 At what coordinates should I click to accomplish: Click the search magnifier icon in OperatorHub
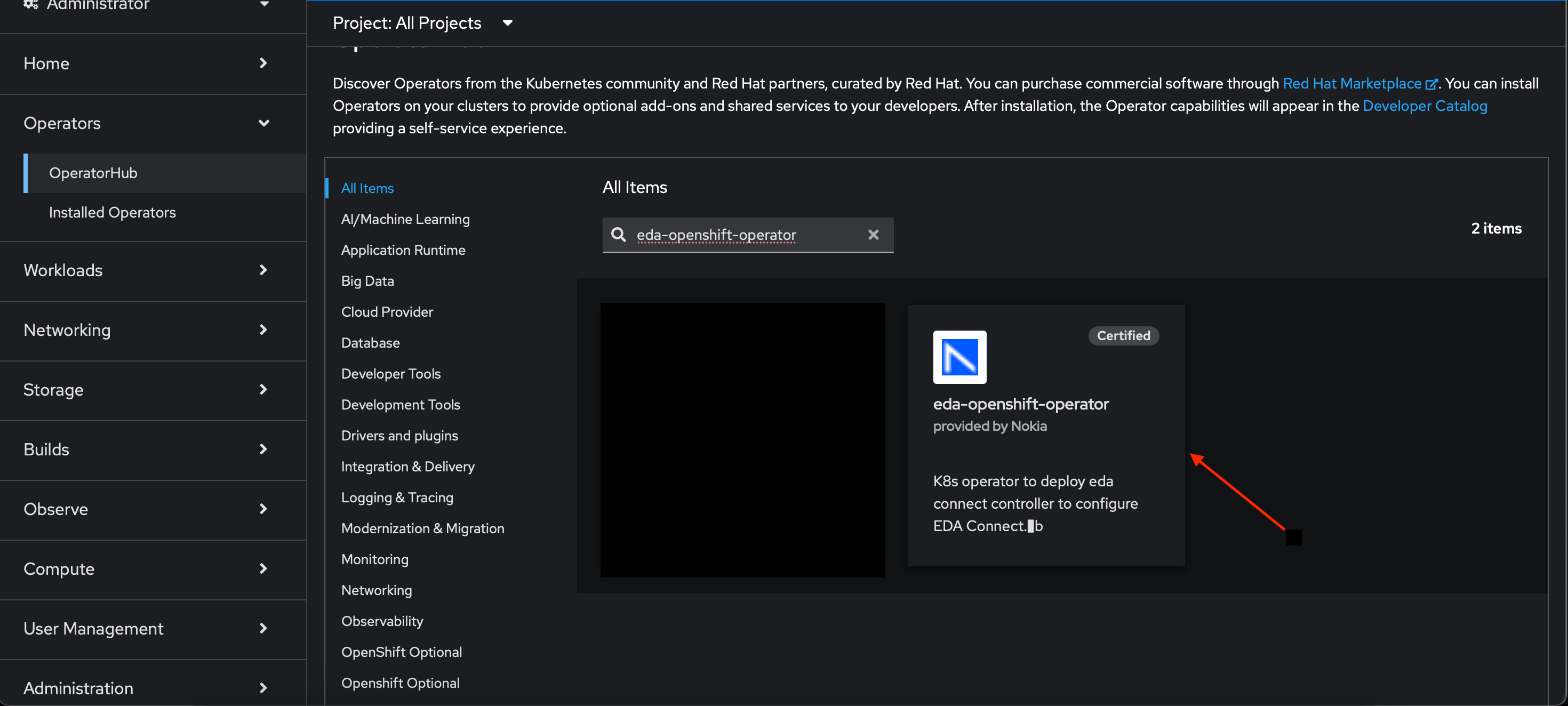[619, 235]
